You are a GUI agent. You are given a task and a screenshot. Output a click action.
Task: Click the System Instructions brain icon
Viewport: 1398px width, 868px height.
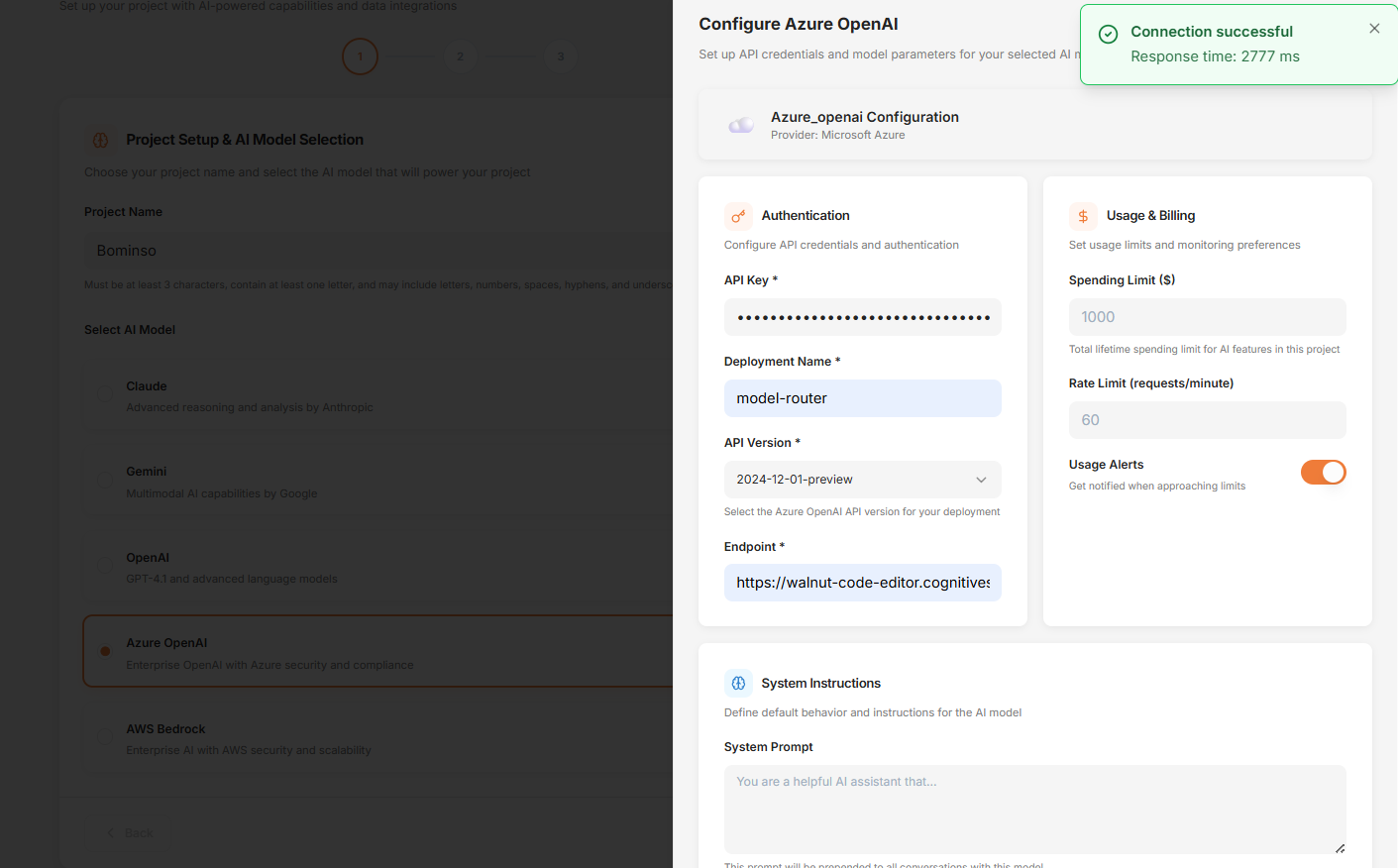(x=738, y=684)
